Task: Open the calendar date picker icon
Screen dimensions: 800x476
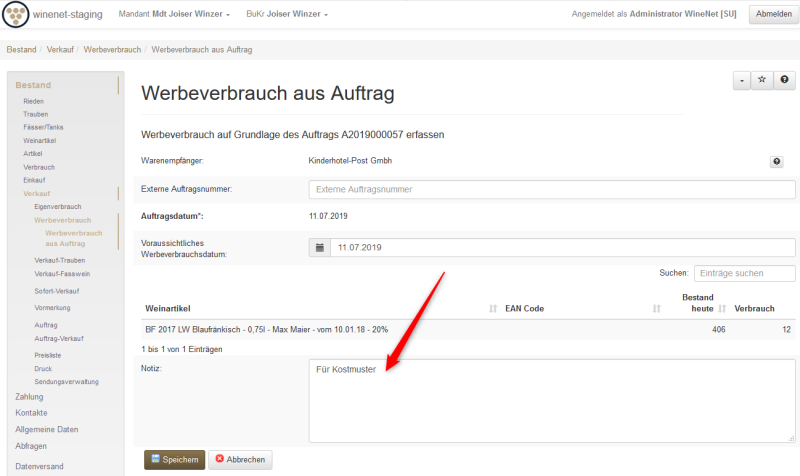Action: (320, 247)
